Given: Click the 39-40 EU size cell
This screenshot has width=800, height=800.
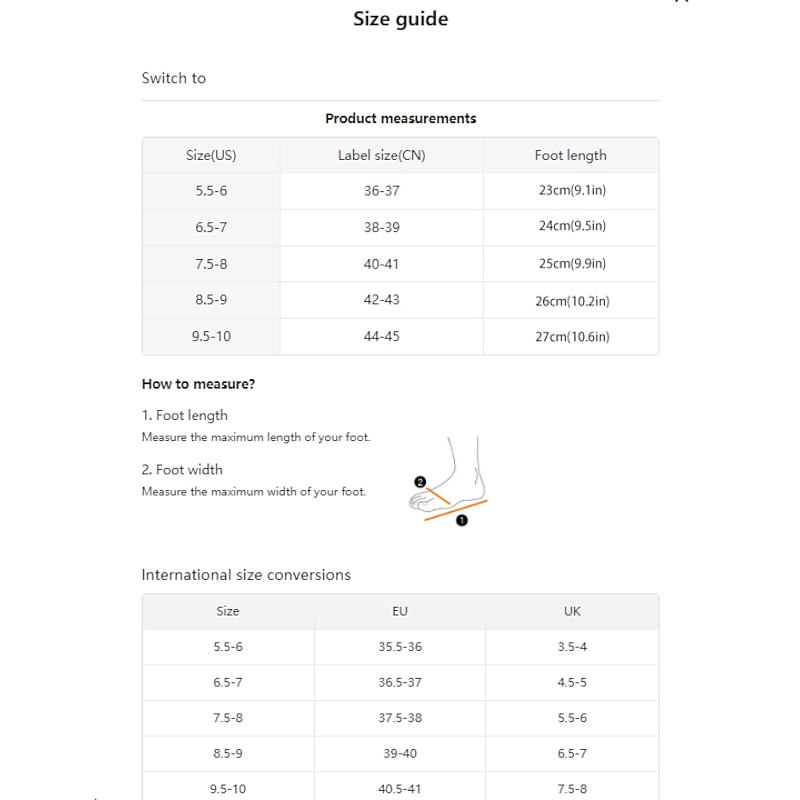Looking at the screenshot, I should pyautogui.click(x=400, y=753).
